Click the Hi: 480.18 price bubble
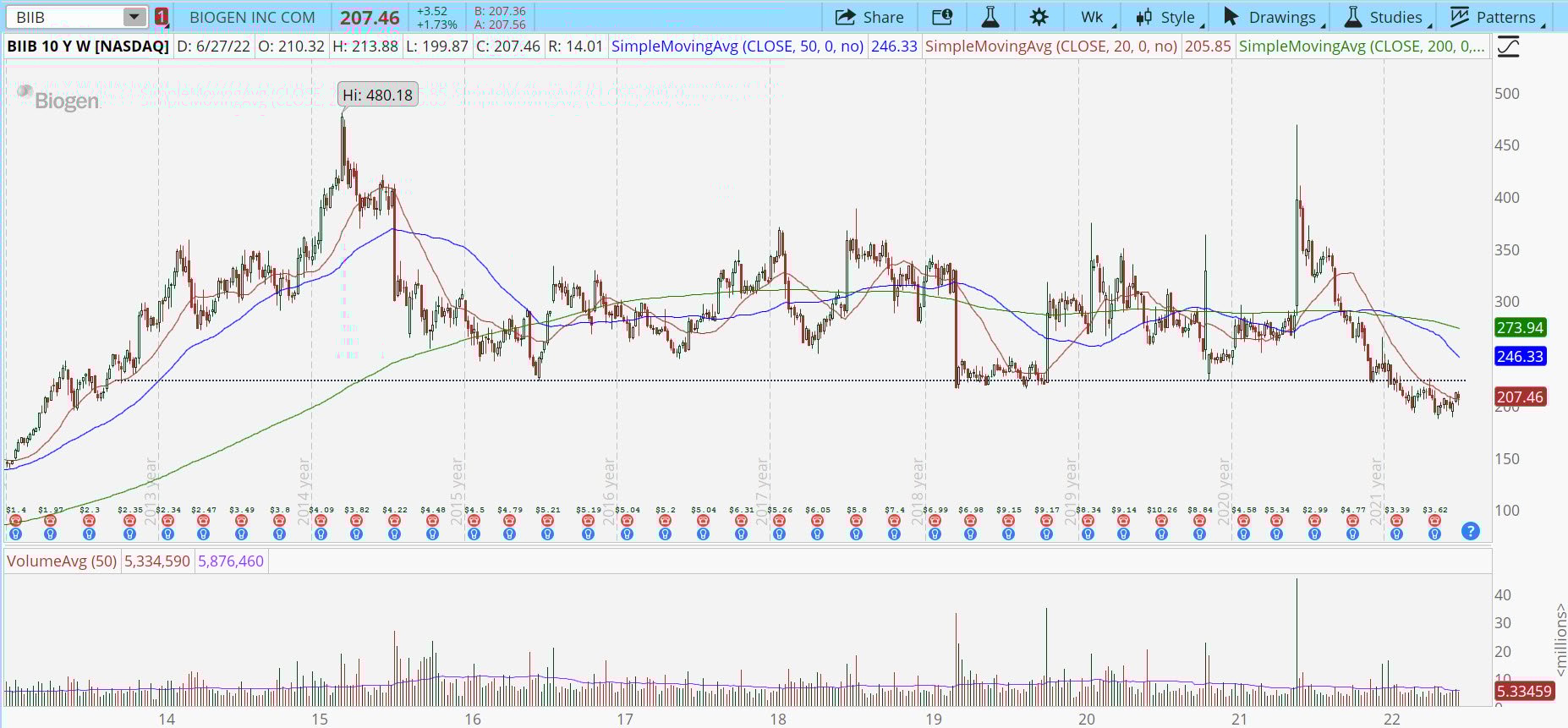Viewport: 1568px width, 728px height. pos(378,95)
